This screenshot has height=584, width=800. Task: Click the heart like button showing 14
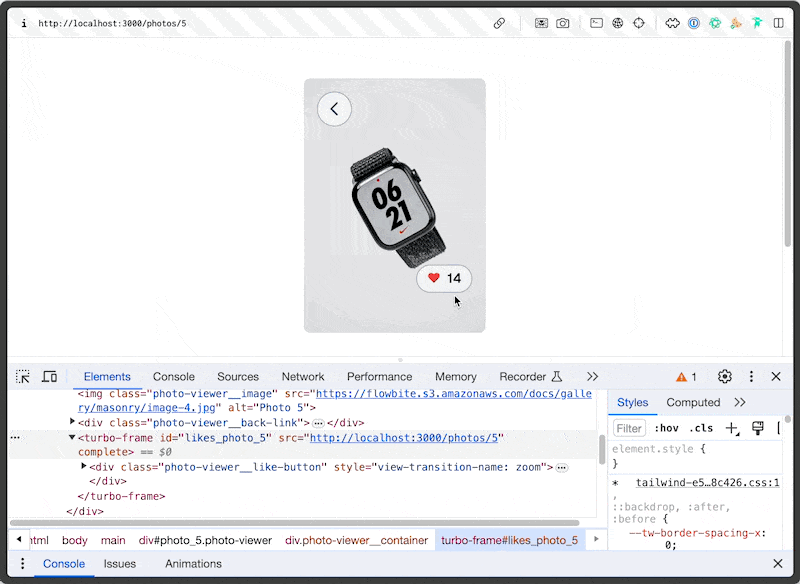tap(444, 278)
